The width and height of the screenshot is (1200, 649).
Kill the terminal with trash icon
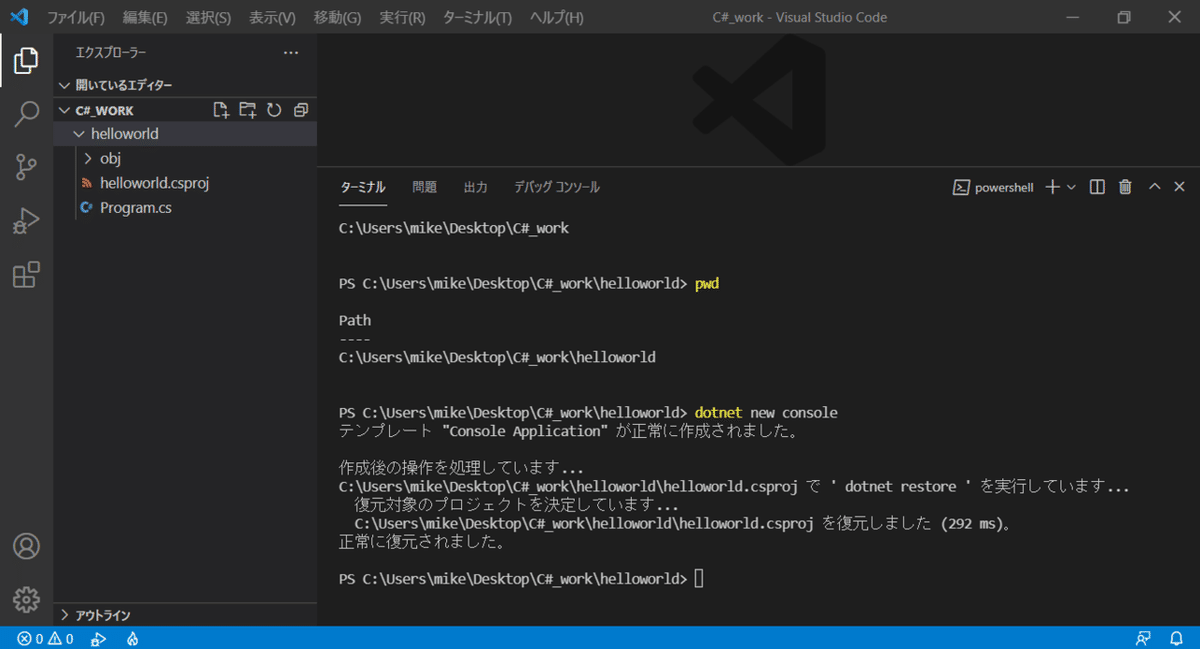1125,187
